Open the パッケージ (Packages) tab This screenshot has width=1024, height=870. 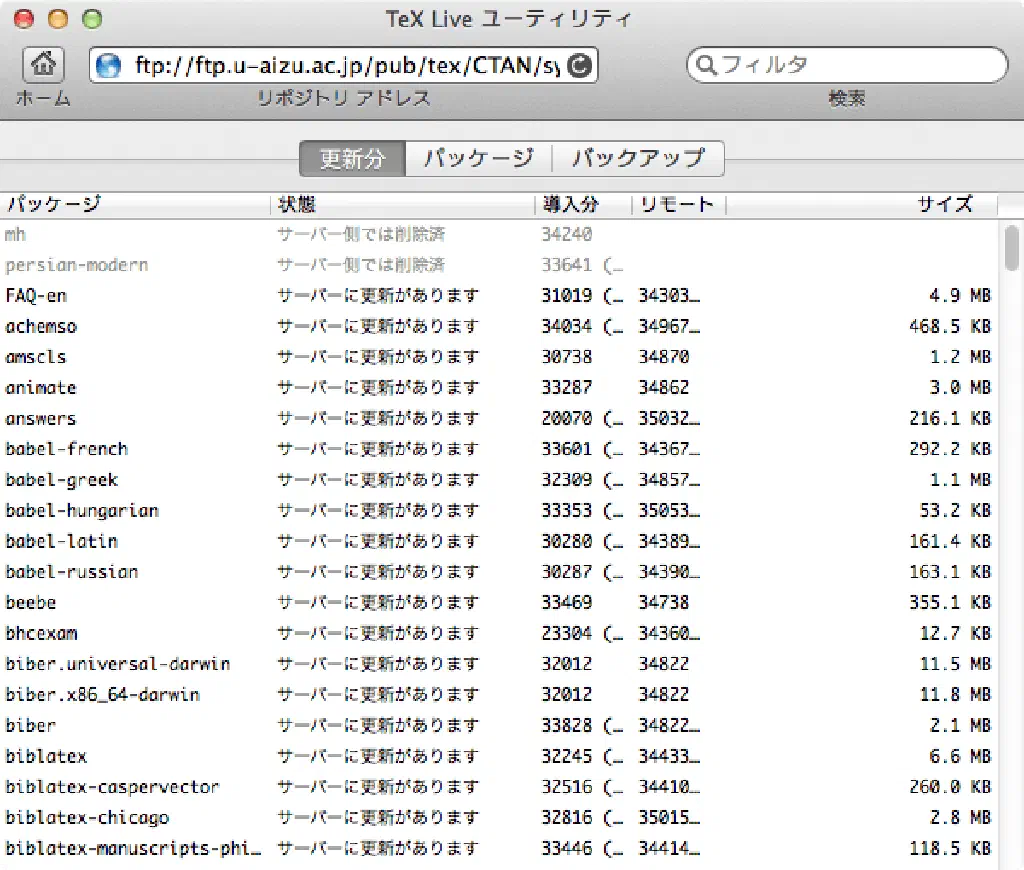pos(478,159)
